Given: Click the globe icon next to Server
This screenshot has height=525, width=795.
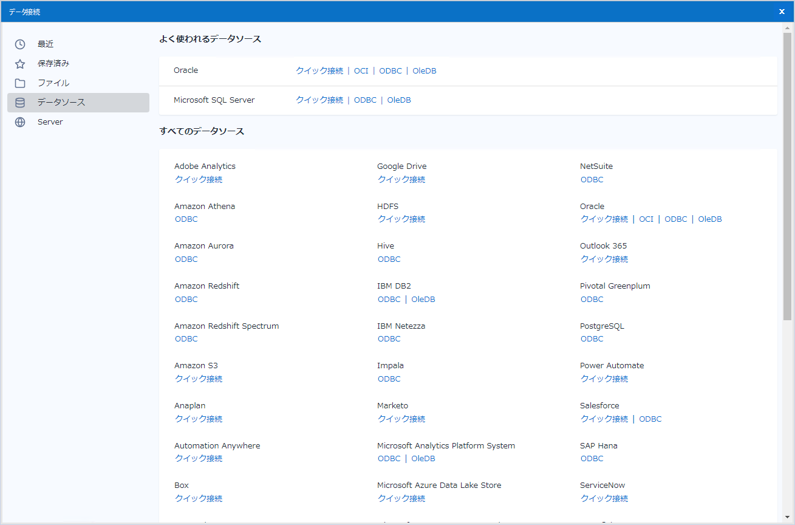Looking at the screenshot, I should [20, 122].
